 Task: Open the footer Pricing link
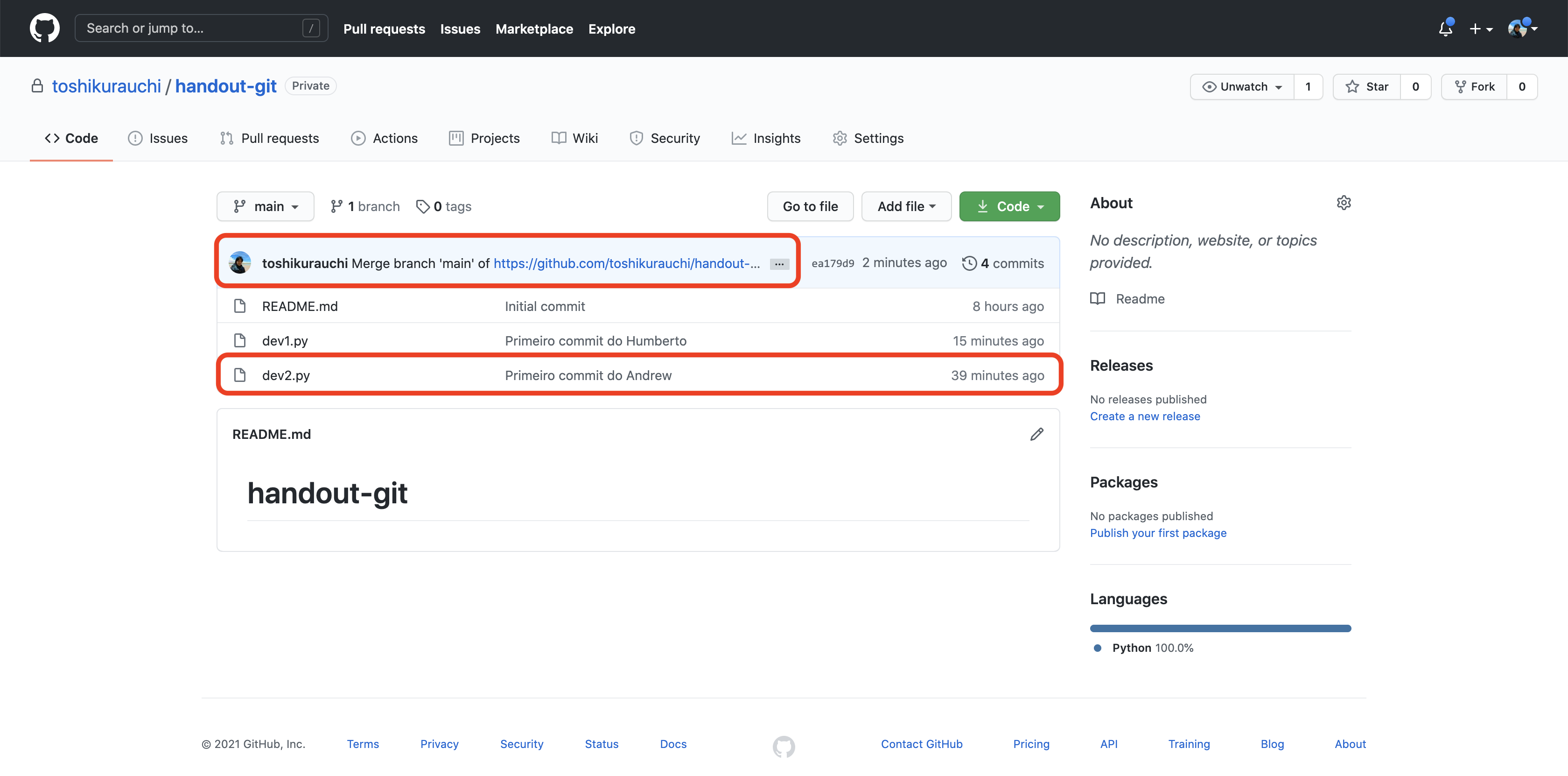click(x=1031, y=744)
